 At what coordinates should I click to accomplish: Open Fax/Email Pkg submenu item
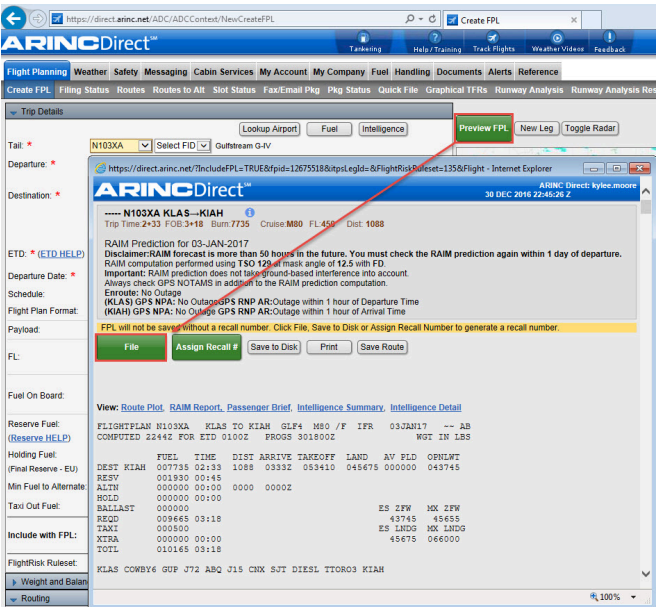(291, 90)
